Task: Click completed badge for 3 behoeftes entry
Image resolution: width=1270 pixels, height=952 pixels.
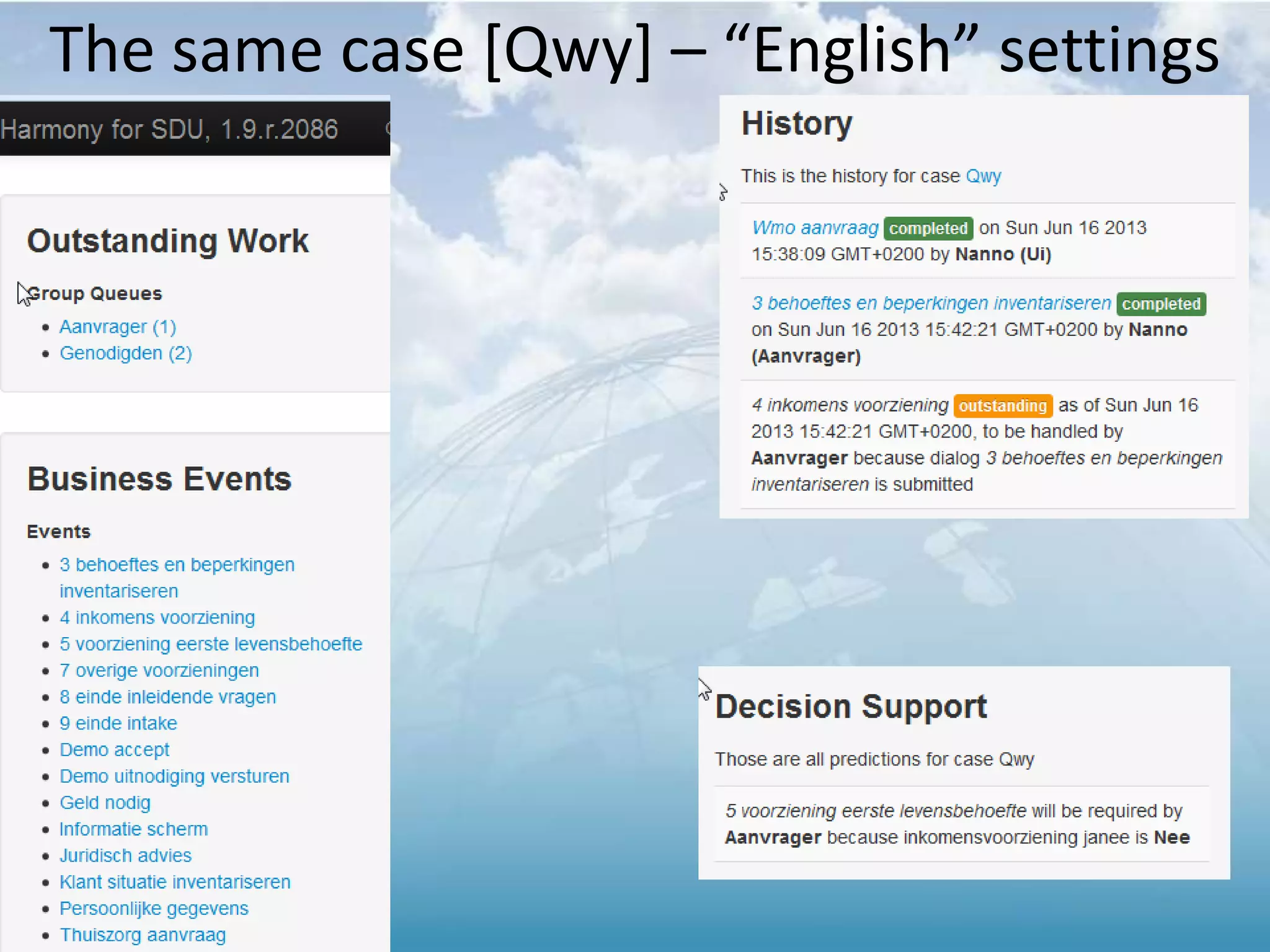Action: 1161,304
